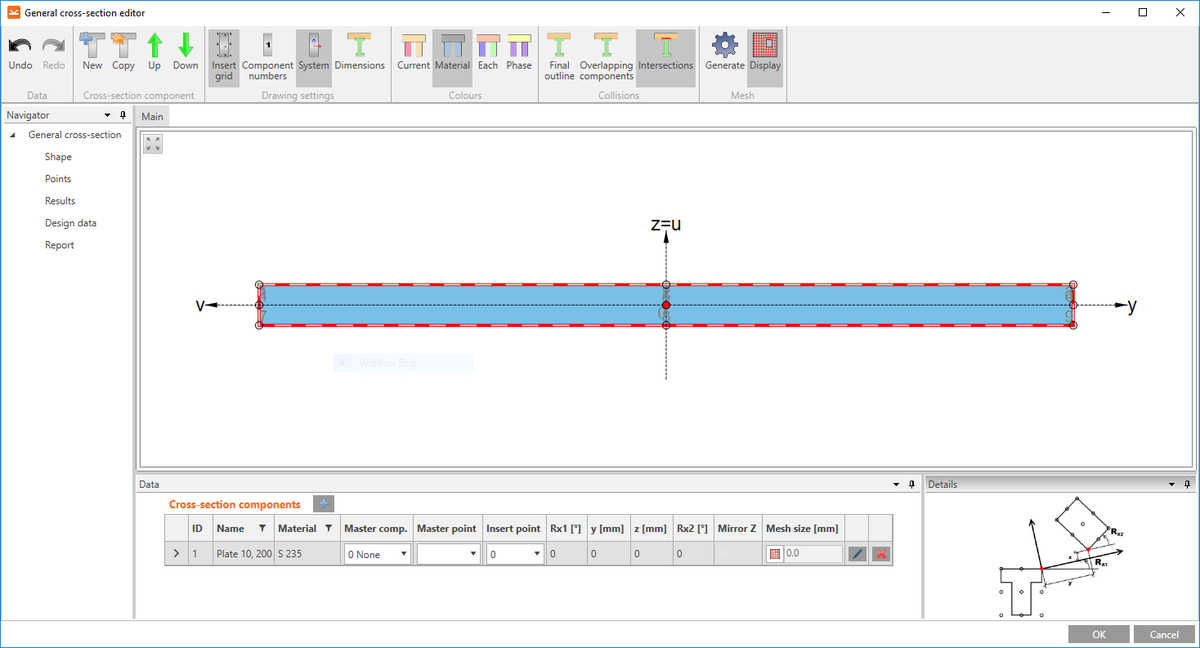Open the Points page in Navigator
The height and width of the screenshot is (648, 1200).
pyautogui.click(x=58, y=178)
